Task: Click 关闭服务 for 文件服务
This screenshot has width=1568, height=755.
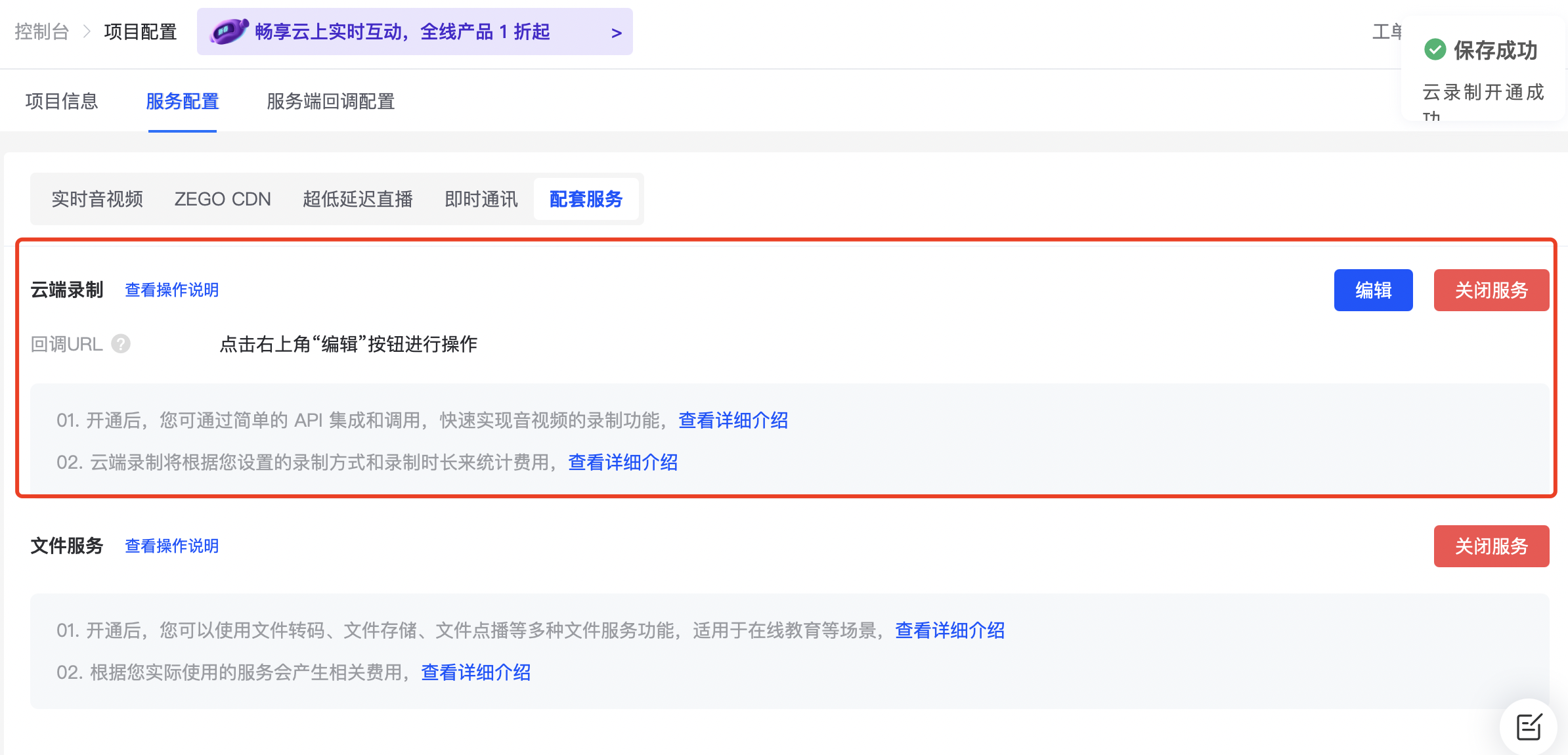Action: click(1491, 546)
